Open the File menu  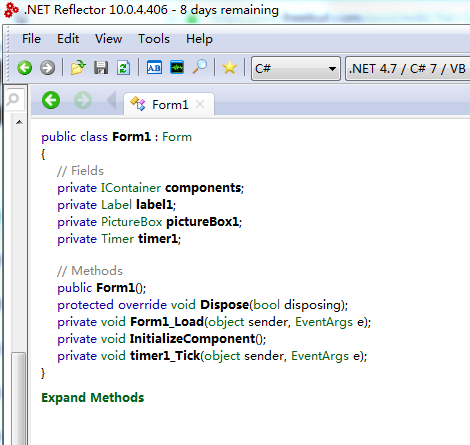point(31,39)
